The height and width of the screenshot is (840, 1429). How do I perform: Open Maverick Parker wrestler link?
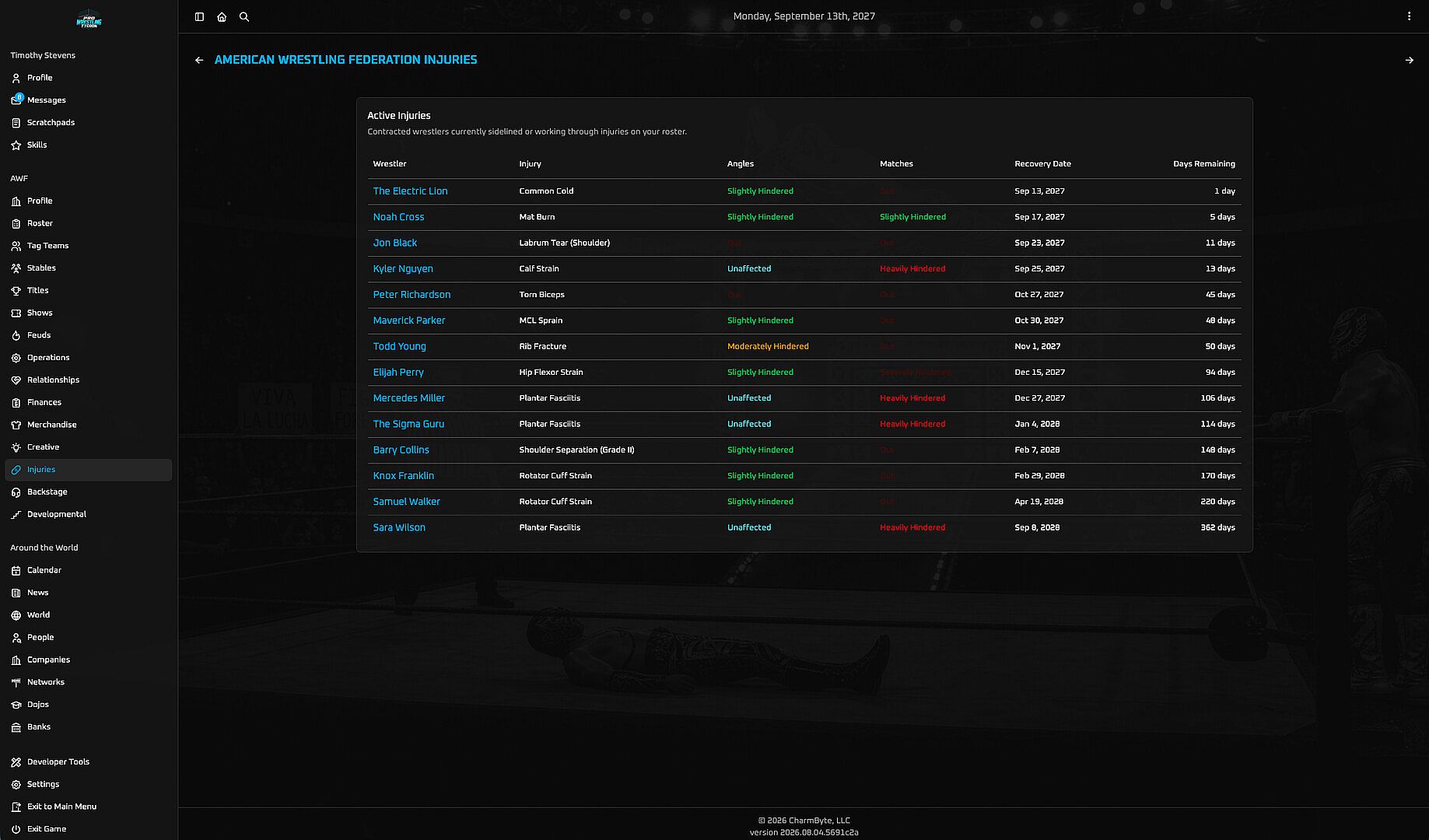pos(409,320)
